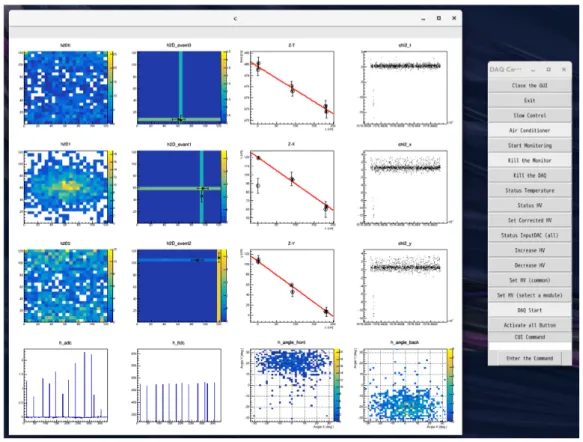Select the Z-Y fit line plot
Viewport: 583px width, 442px height.
pos(292,285)
